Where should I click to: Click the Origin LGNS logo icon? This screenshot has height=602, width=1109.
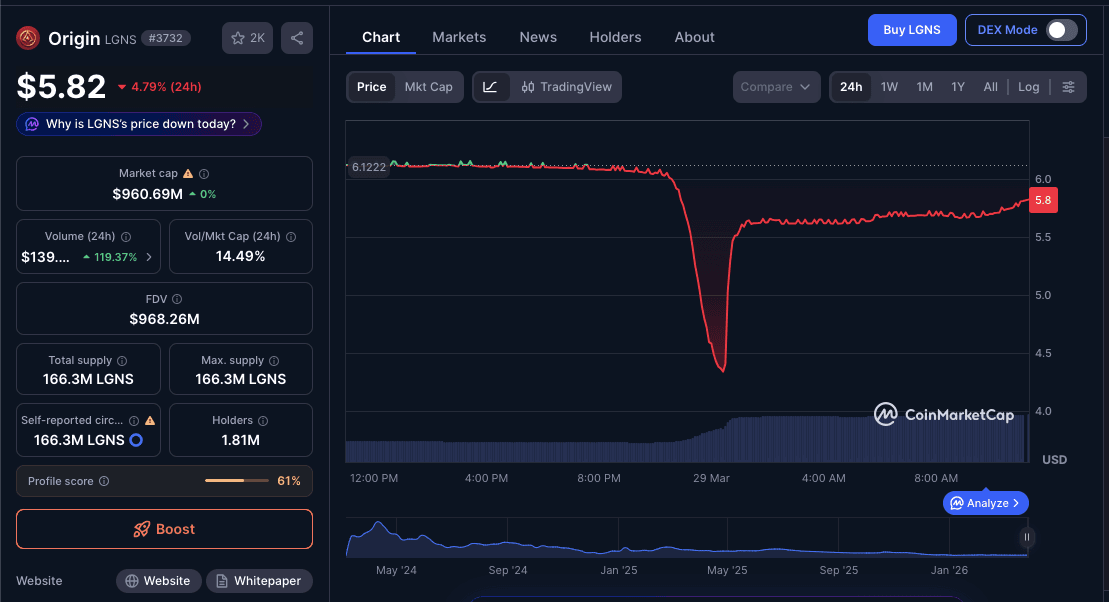tap(28, 37)
